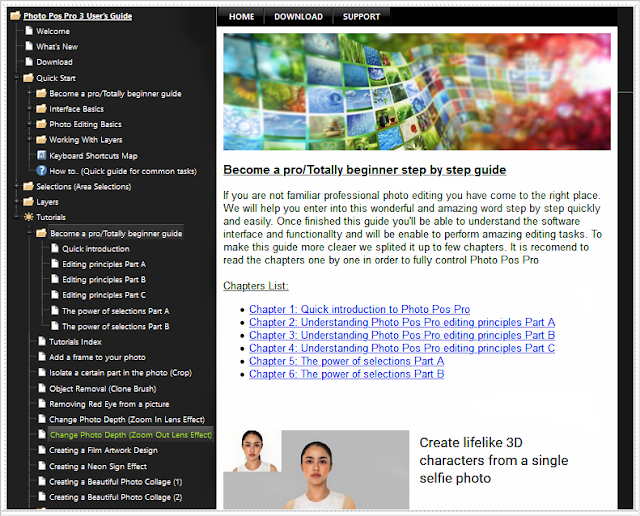Select Creating a Beautiful Photo Collage (2)
This screenshot has width=640, height=516.
116,497
